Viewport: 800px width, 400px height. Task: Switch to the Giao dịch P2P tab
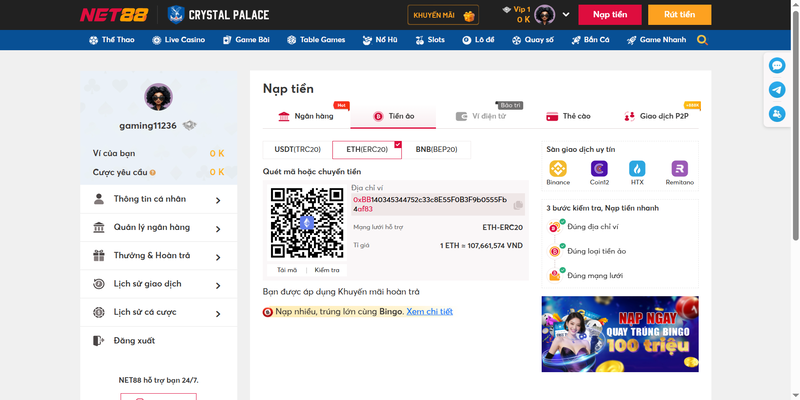[x=657, y=116]
